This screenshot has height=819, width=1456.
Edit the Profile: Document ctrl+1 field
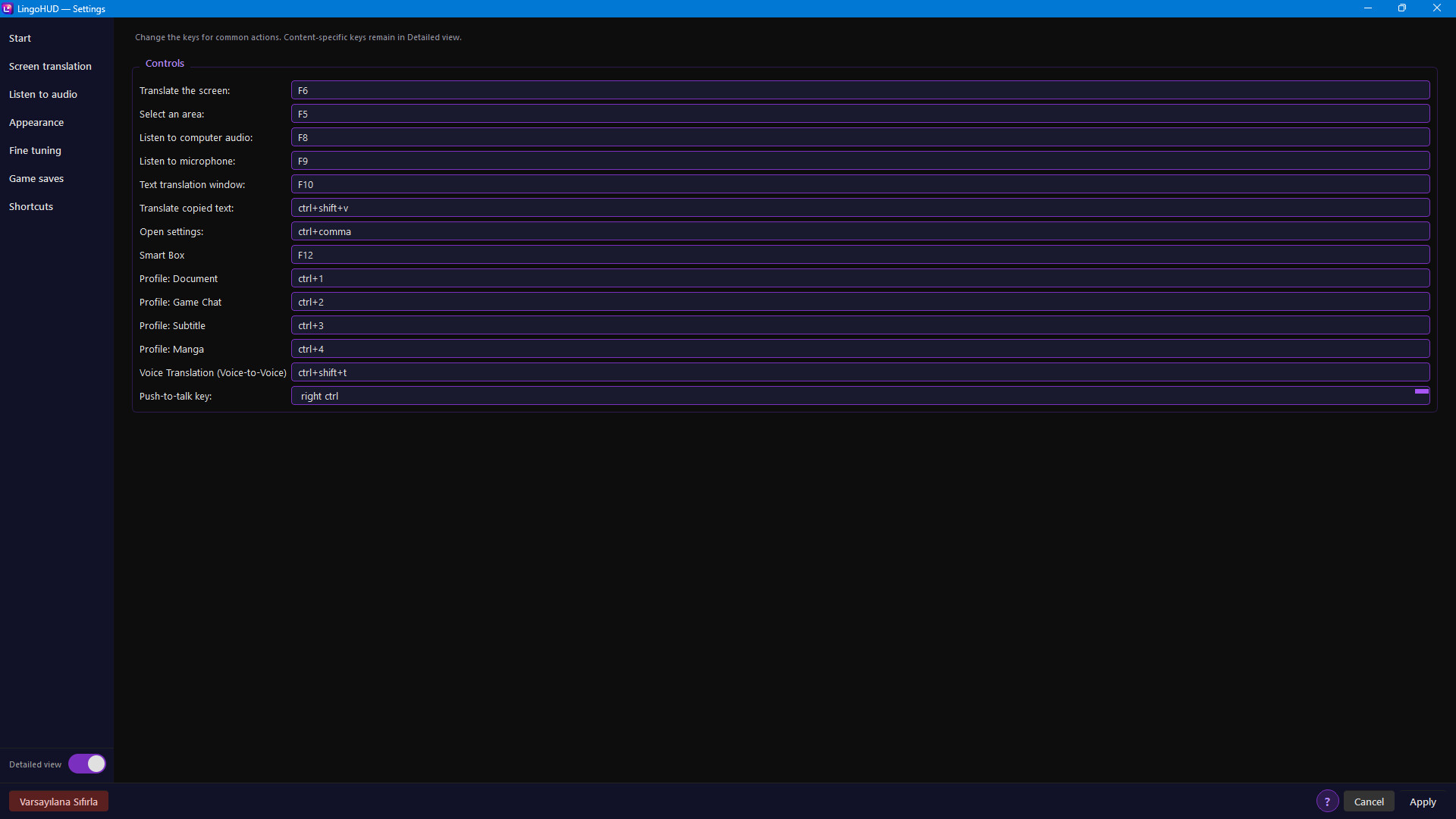pos(861,278)
